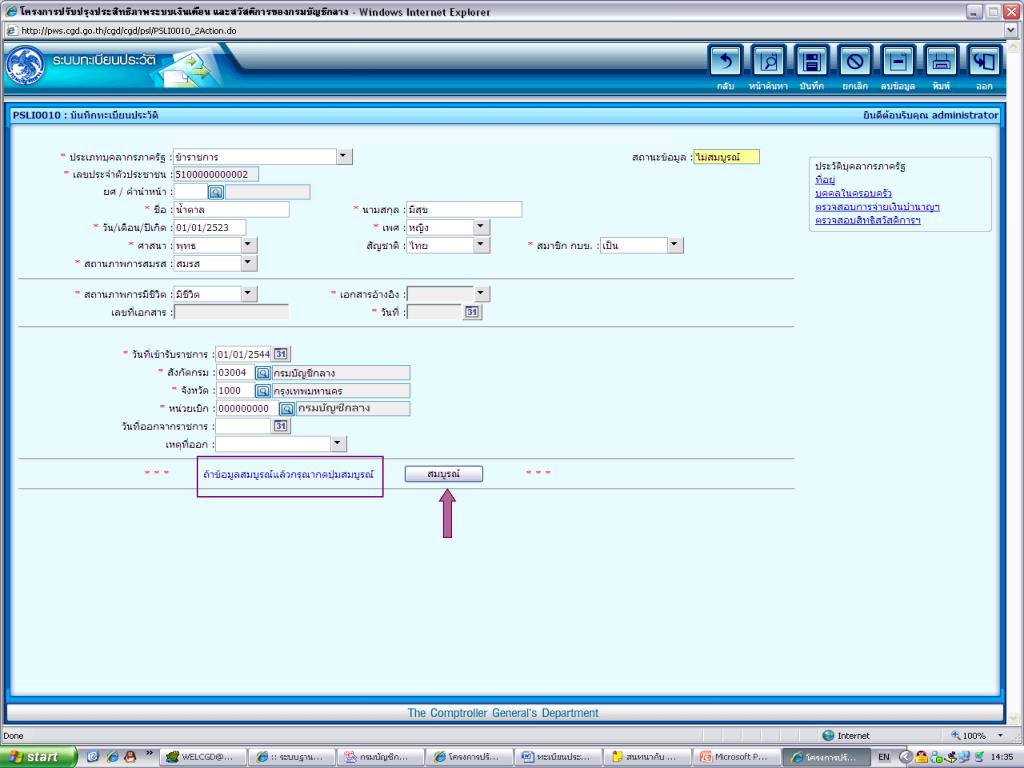Image resolution: width=1024 pixels, height=768 pixels.
Task: Switch to the กรมบัญชีก taskbar window
Action: (x=380, y=757)
